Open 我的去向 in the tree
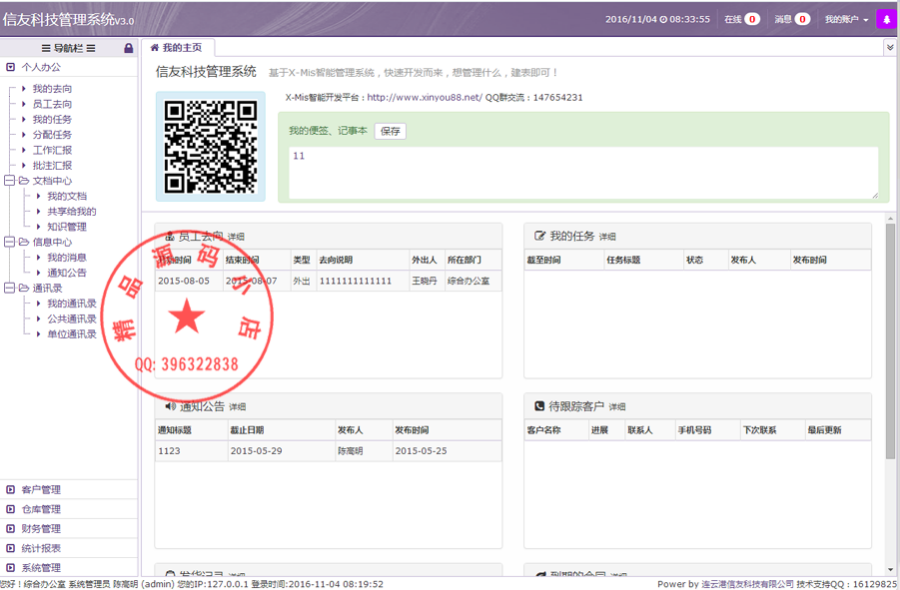This screenshot has height=590, width=900. [52, 88]
